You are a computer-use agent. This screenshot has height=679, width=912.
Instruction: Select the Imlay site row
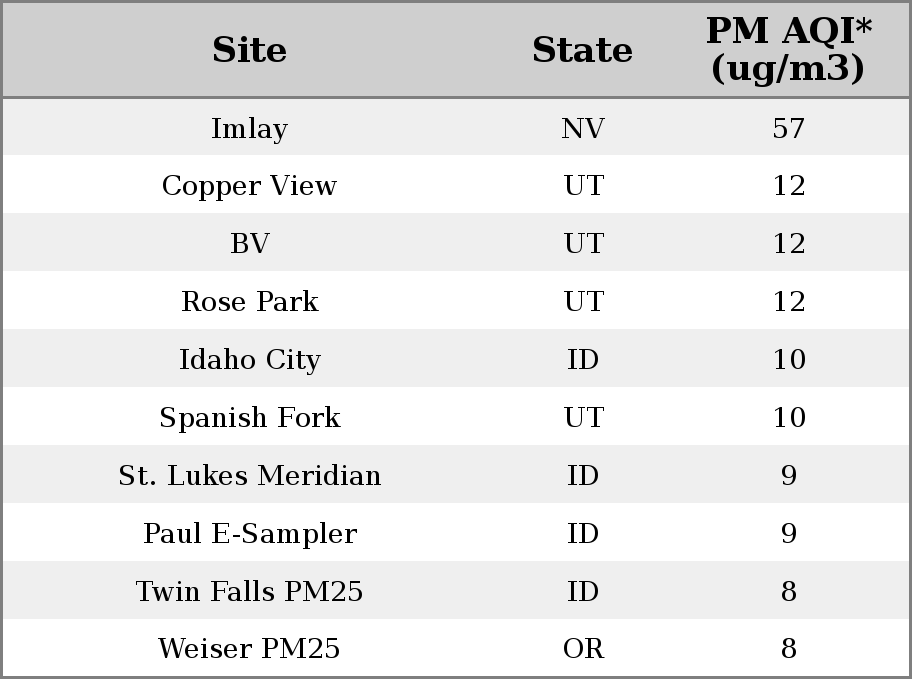click(x=456, y=127)
